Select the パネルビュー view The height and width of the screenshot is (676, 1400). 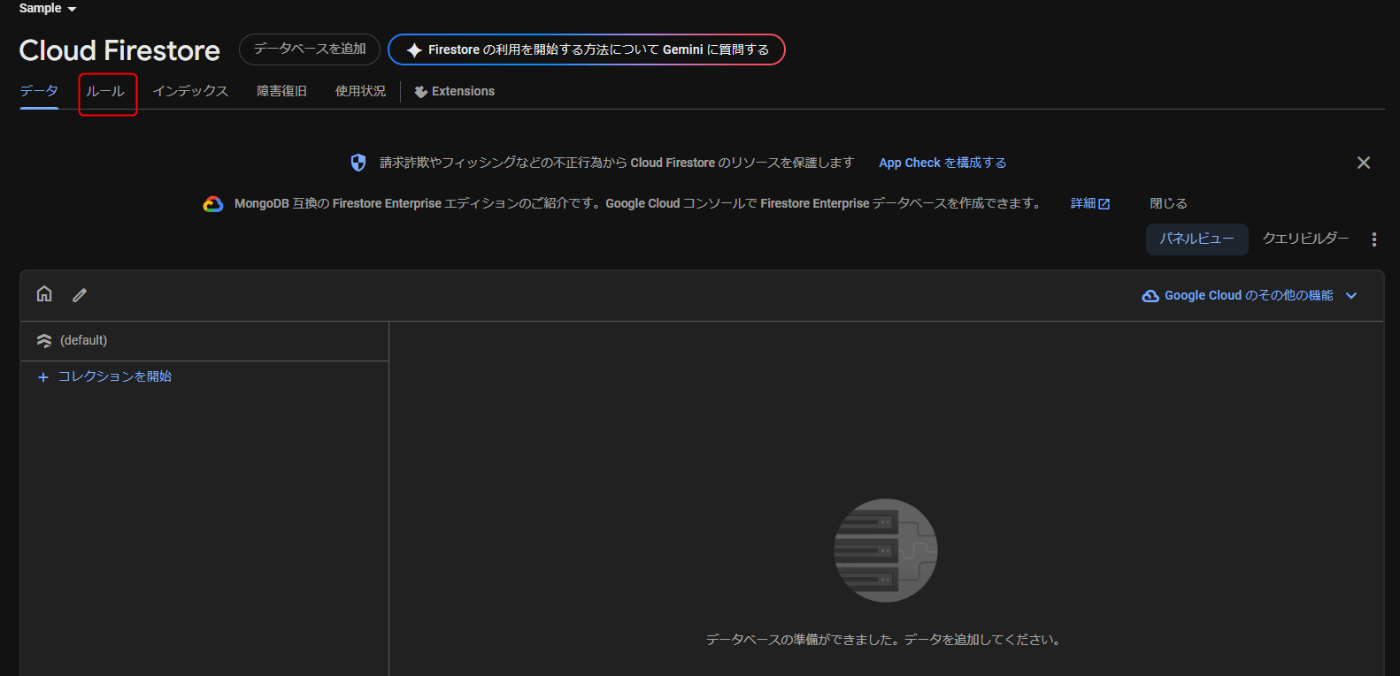1197,239
